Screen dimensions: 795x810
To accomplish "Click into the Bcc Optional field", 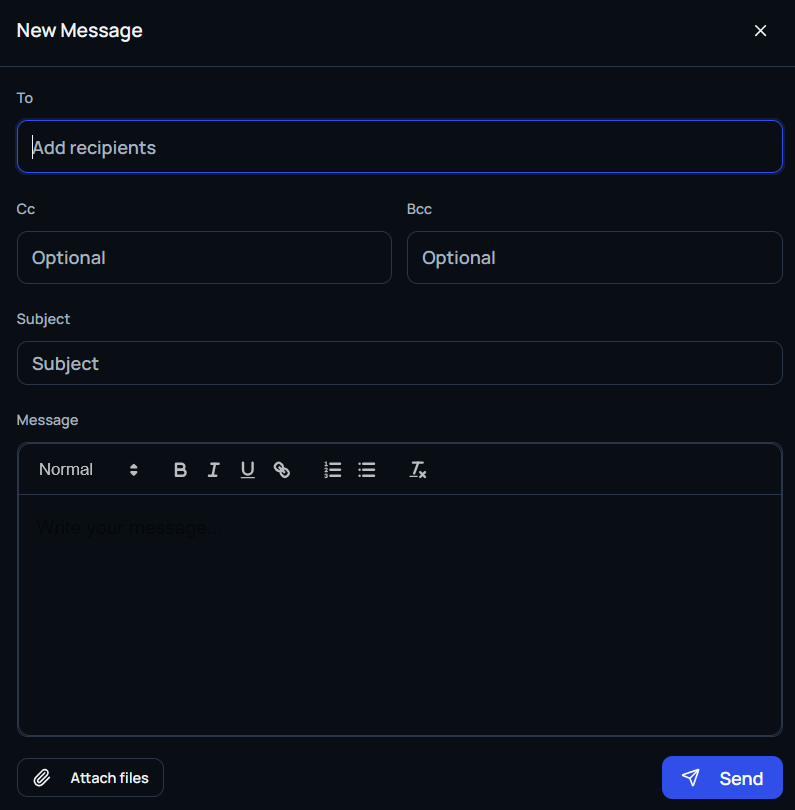I will pos(594,258).
